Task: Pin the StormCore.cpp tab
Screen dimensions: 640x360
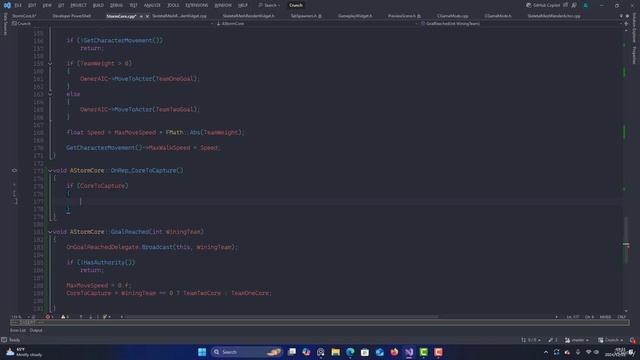Action: [141, 16]
